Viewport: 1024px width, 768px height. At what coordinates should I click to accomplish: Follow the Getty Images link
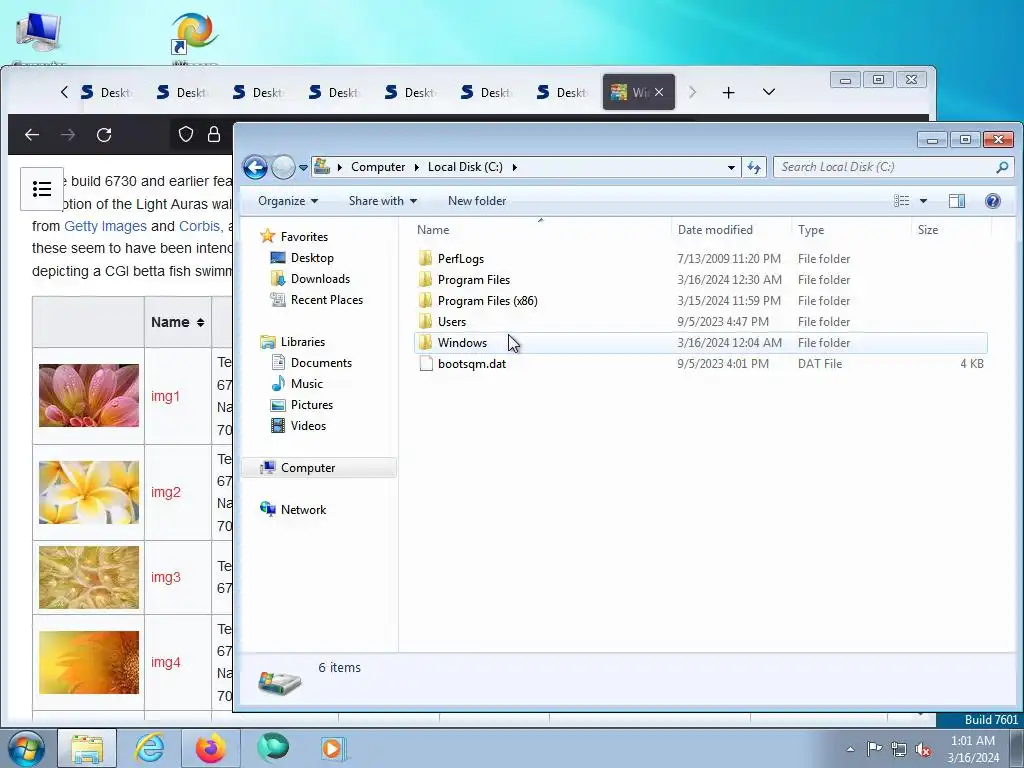coord(105,226)
